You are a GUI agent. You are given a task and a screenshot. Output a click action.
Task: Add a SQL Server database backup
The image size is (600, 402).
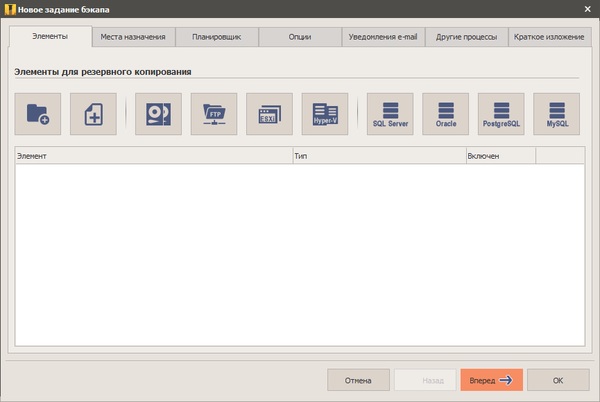[391, 114]
